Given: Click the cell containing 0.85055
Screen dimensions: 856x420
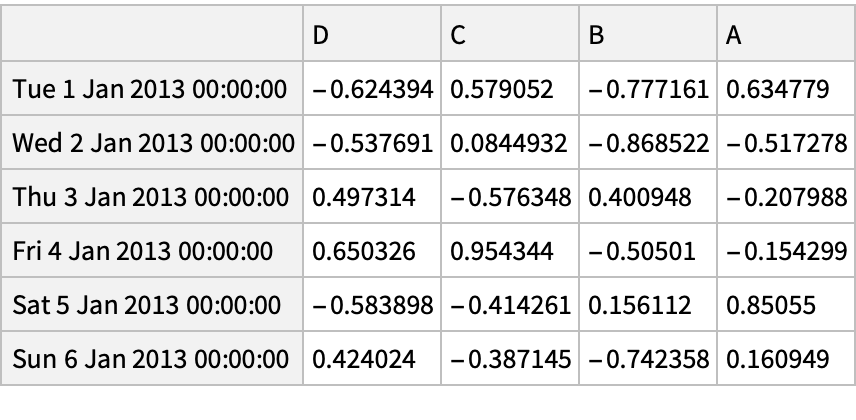Looking at the screenshot, I should [x=784, y=304].
